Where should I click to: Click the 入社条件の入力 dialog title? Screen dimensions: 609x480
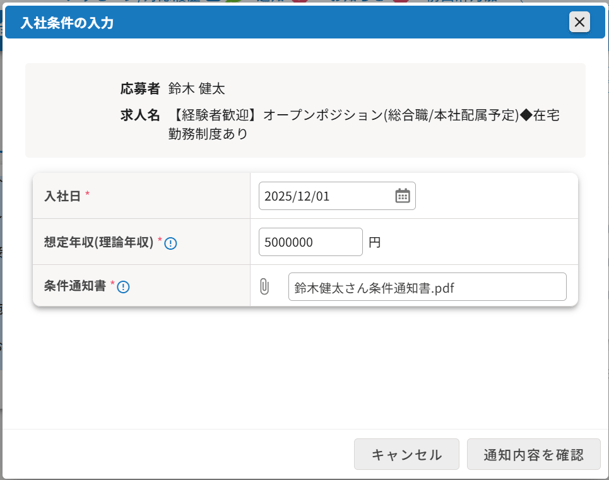pos(67,23)
